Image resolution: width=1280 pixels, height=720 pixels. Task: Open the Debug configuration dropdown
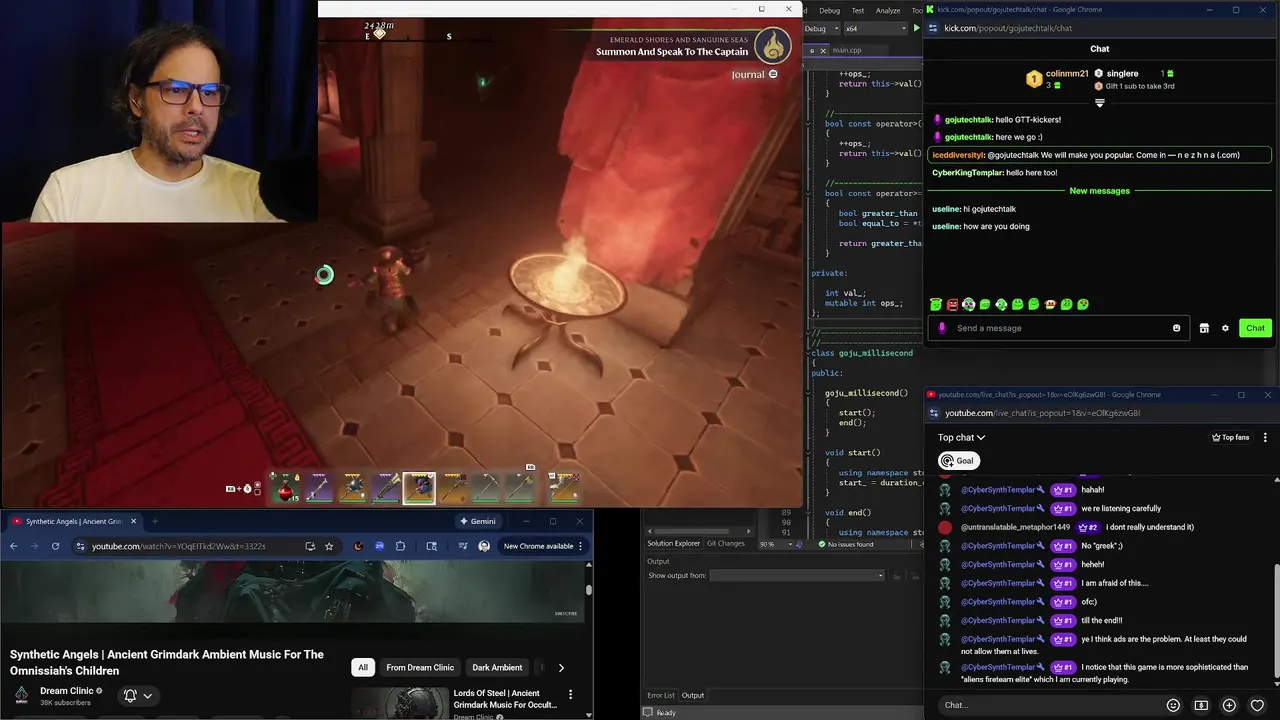tap(820, 28)
